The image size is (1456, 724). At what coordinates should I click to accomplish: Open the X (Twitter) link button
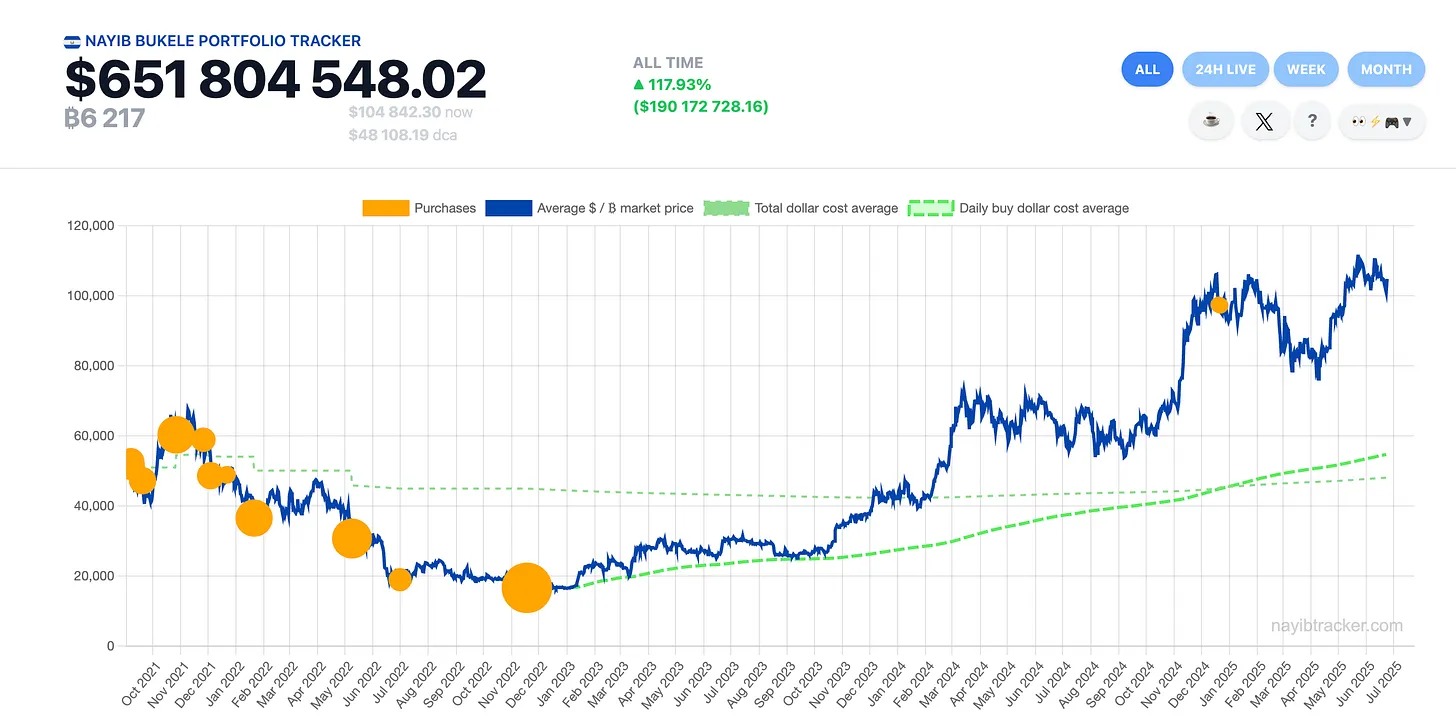tap(1264, 122)
